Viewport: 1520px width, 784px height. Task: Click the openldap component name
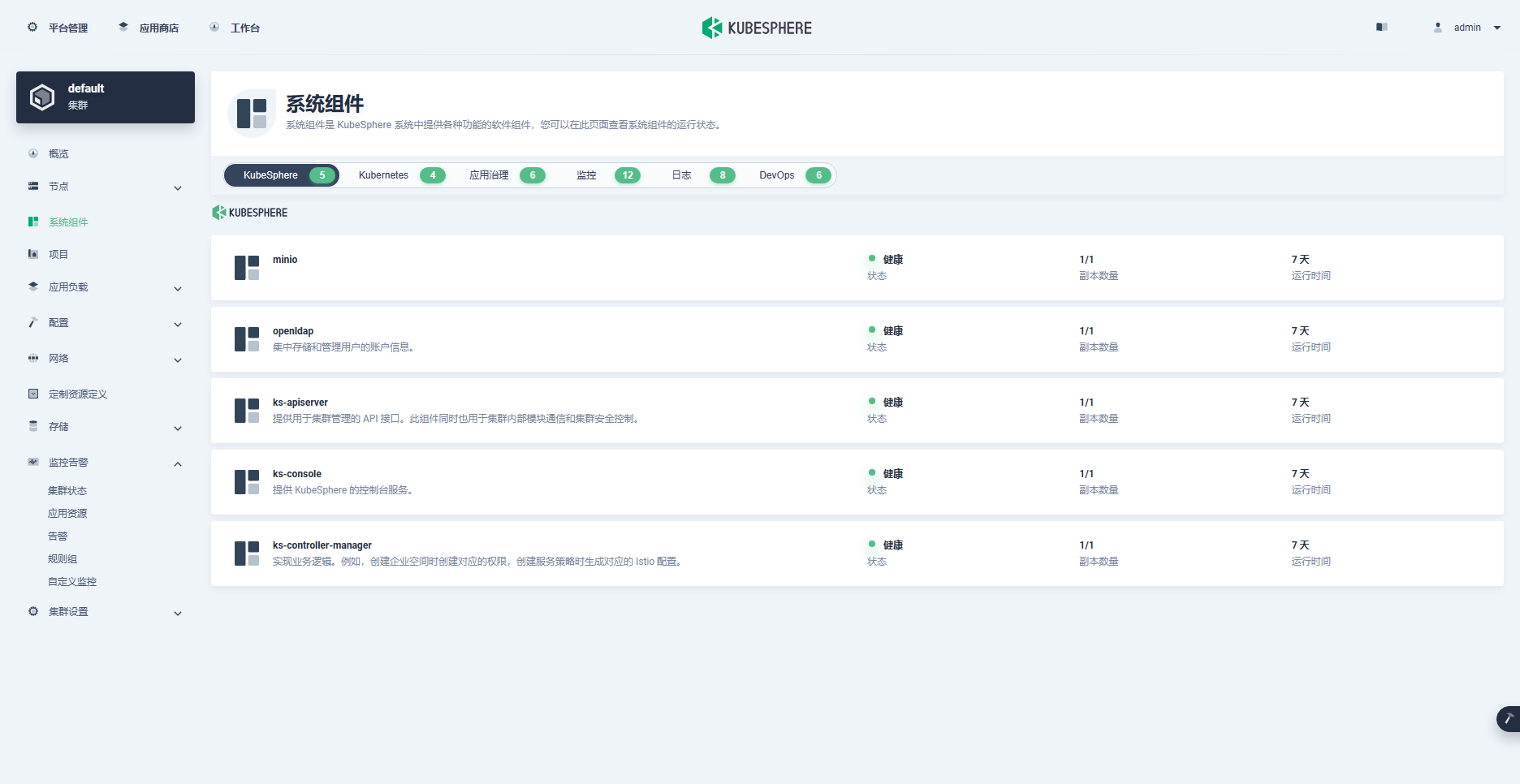293,331
